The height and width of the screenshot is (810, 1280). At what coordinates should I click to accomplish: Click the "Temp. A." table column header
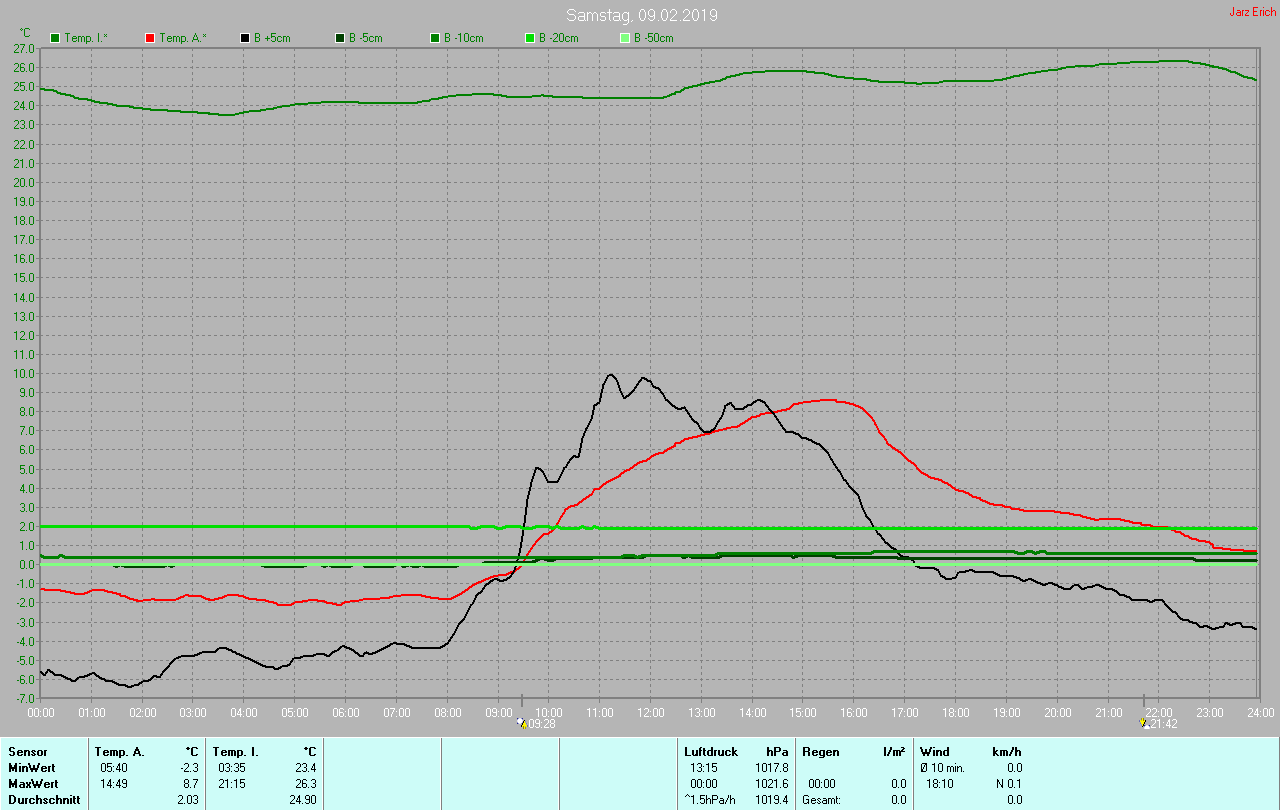point(120,752)
